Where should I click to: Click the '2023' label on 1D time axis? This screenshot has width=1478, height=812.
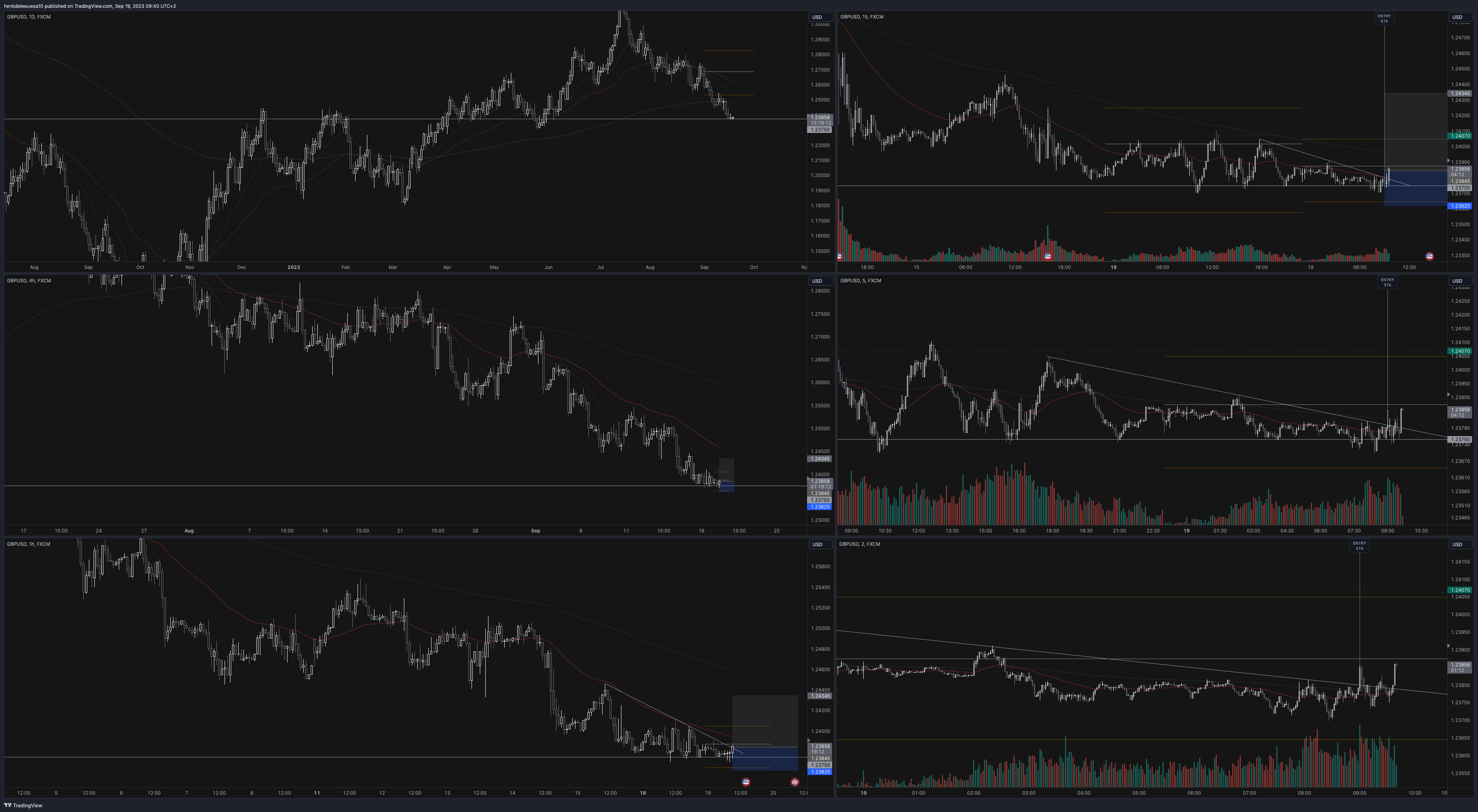tap(294, 267)
